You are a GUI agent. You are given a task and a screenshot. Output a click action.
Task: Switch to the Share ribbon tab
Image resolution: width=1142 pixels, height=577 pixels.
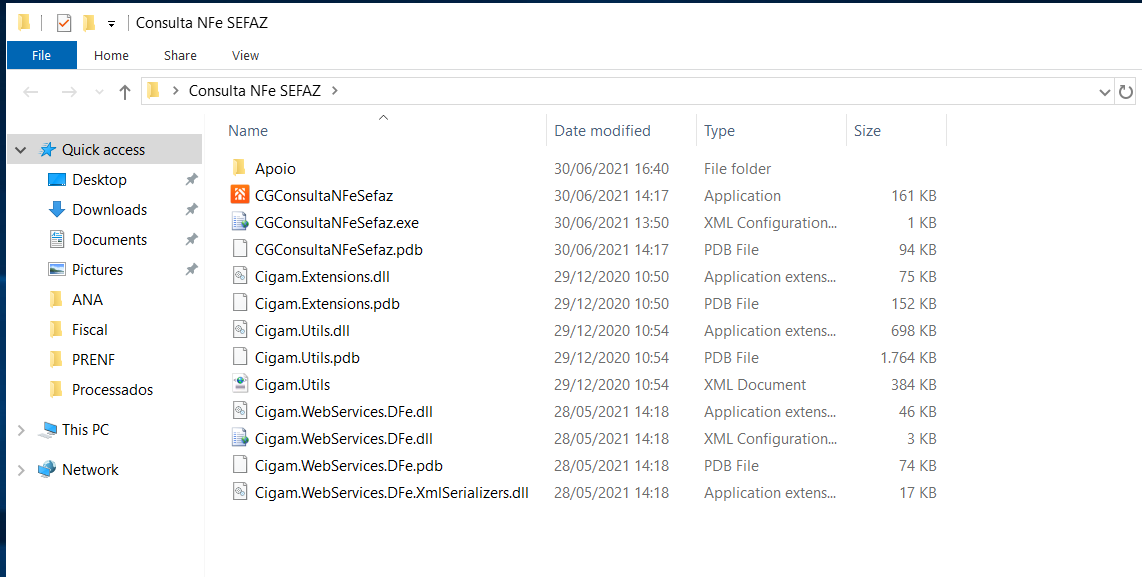point(180,56)
